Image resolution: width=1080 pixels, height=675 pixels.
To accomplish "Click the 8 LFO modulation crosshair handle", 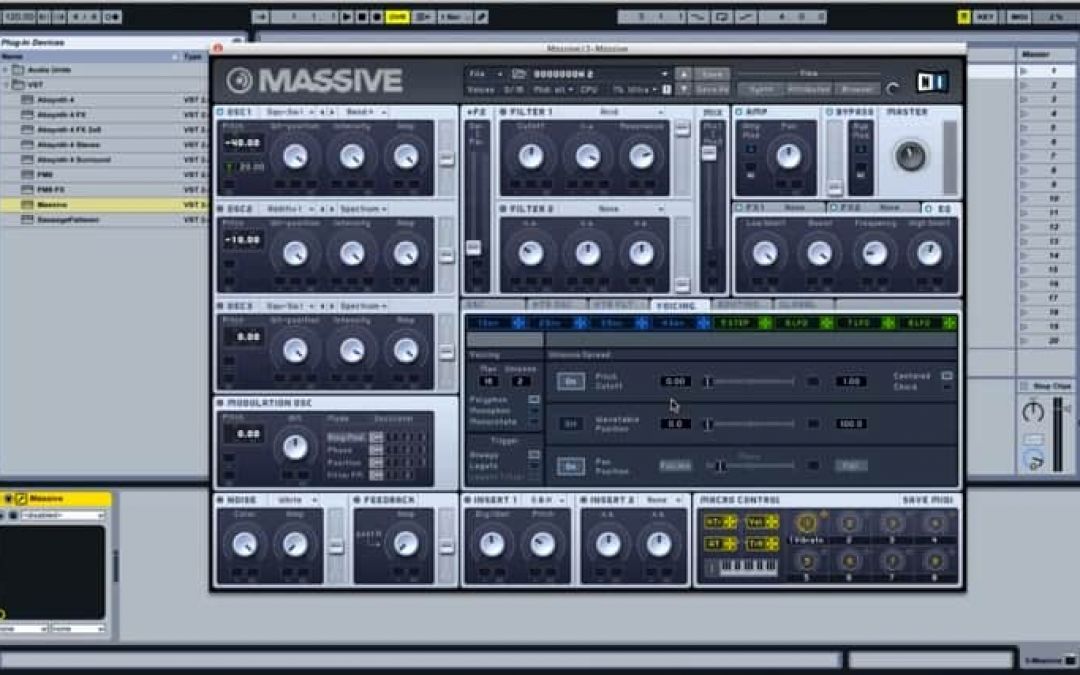I will pos(949,323).
